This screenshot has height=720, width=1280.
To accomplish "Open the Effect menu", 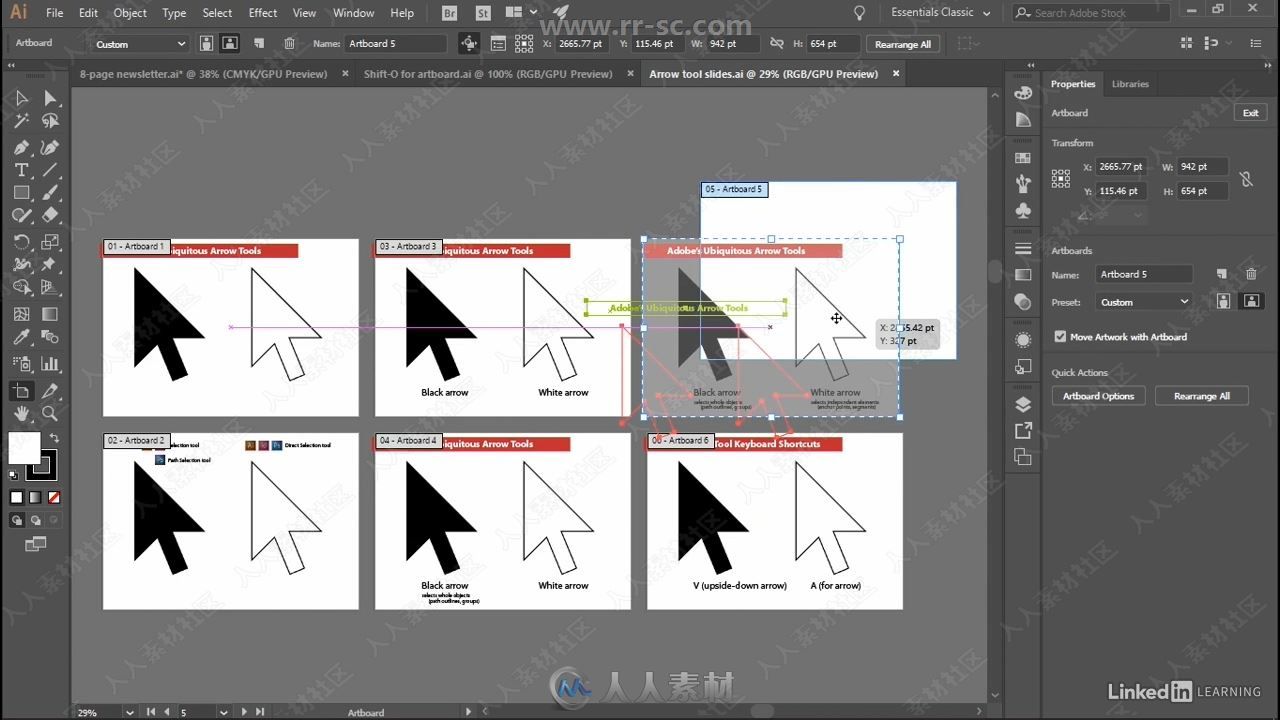I will (263, 13).
